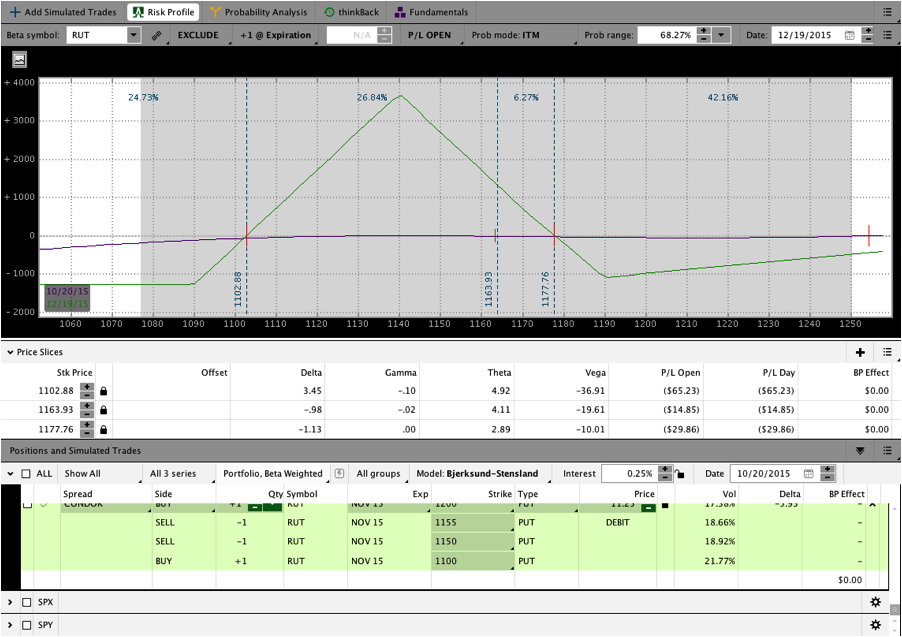The image size is (902, 637).
Task: Open the calendar picker for date 12/19/2015
Action: (x=849, y=35)
